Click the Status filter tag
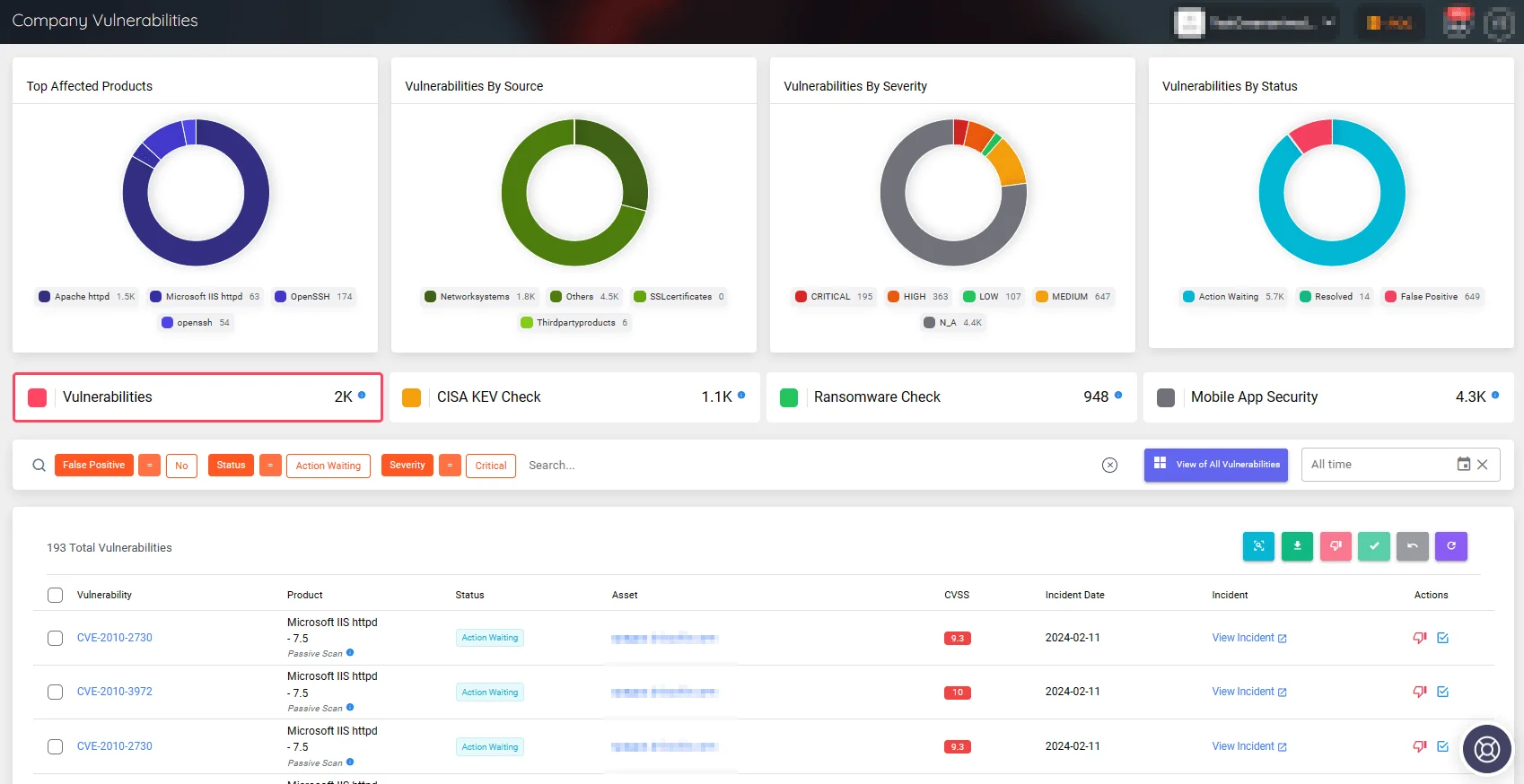Image resolution: width=1524 pixels, height=784 pixels. tap(231, 465)
